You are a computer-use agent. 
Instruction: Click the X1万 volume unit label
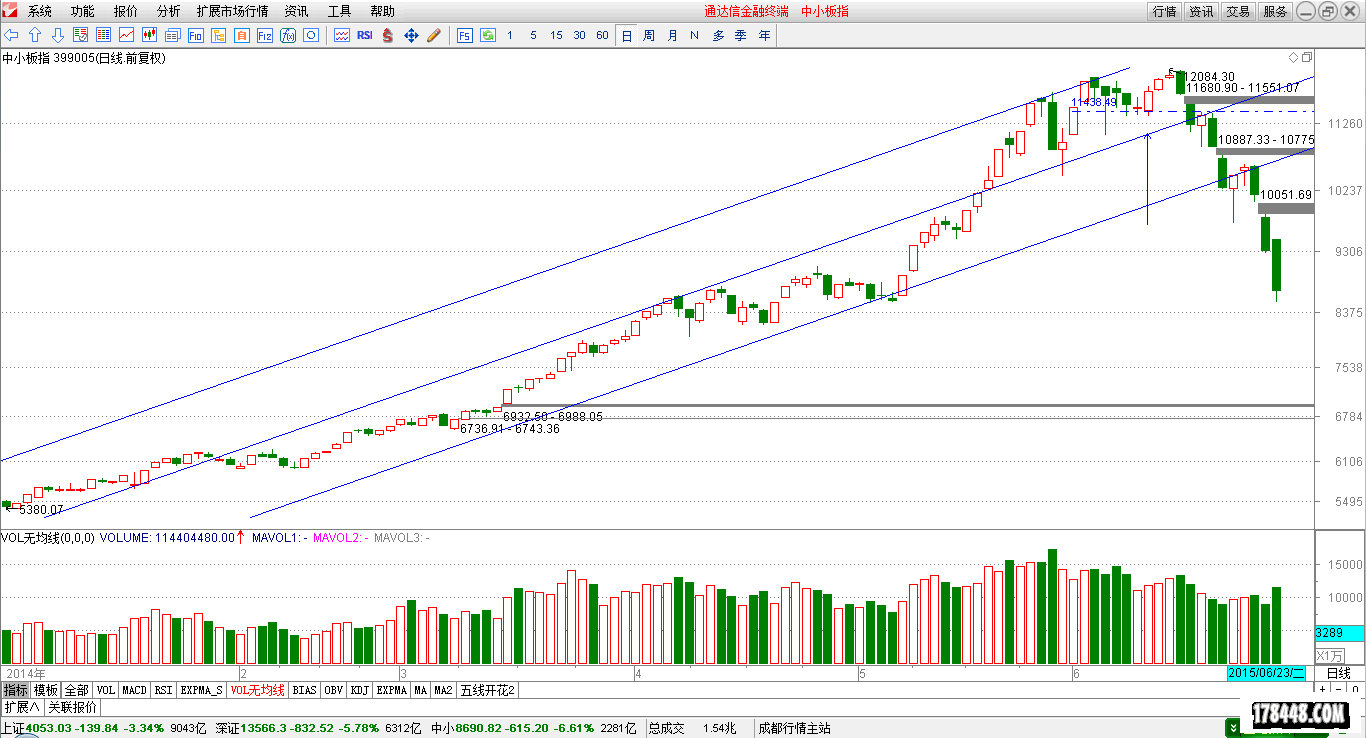click(x=1330, y=655)
